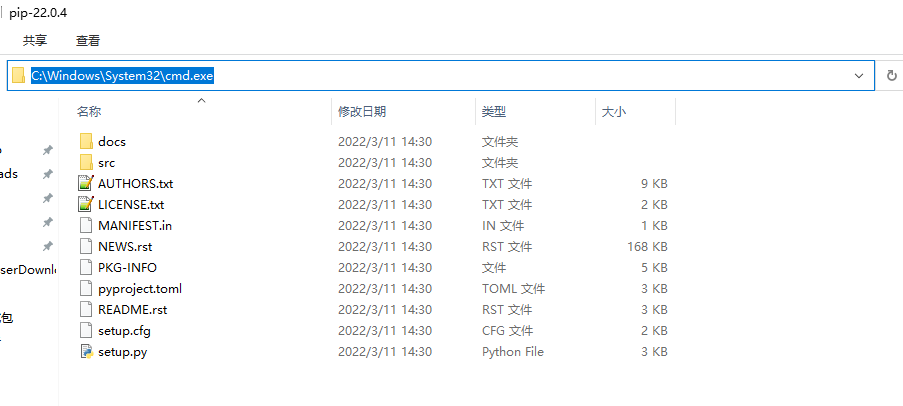903x406 pixels.
Task: Select the setup.py file name
Action: [122, 352]
